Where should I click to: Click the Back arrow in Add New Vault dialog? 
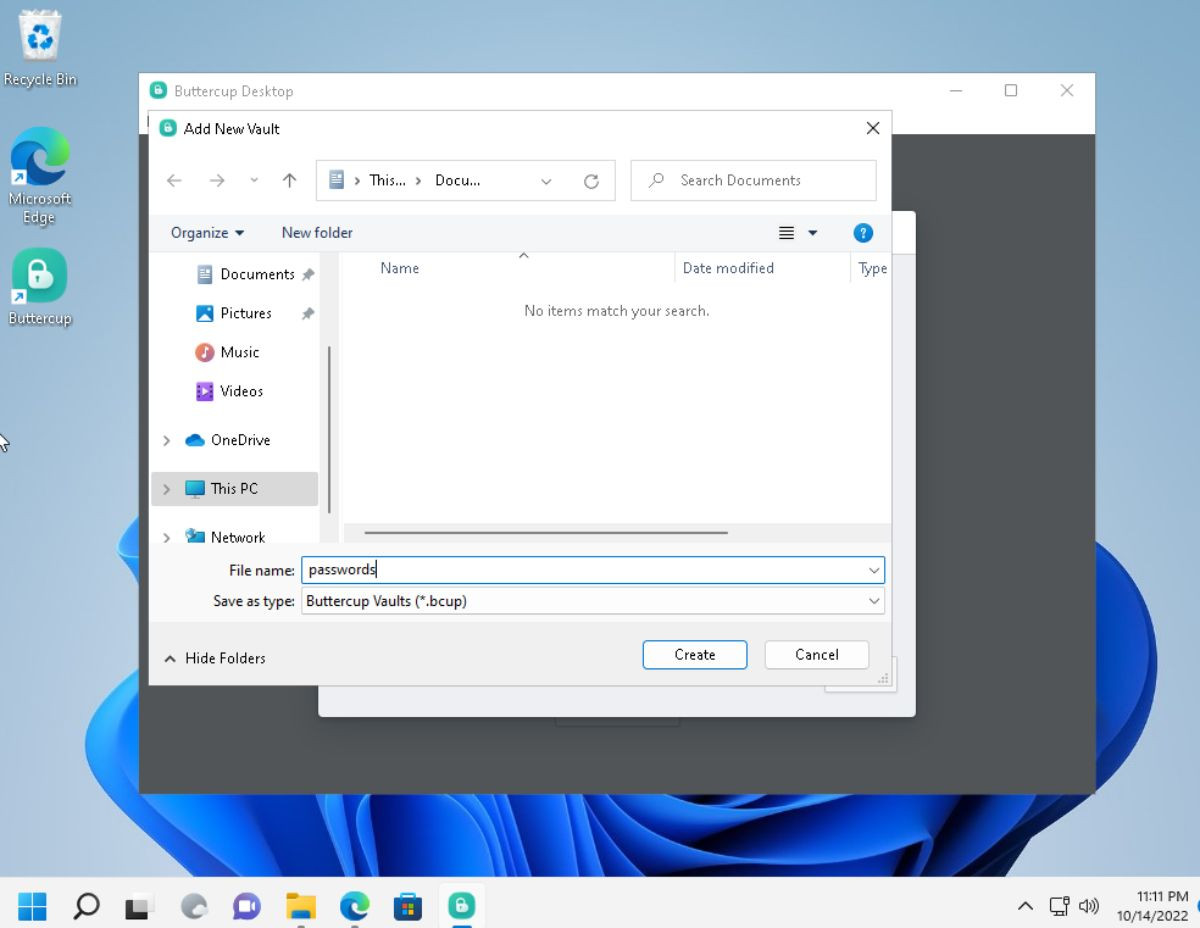[174, 181]
